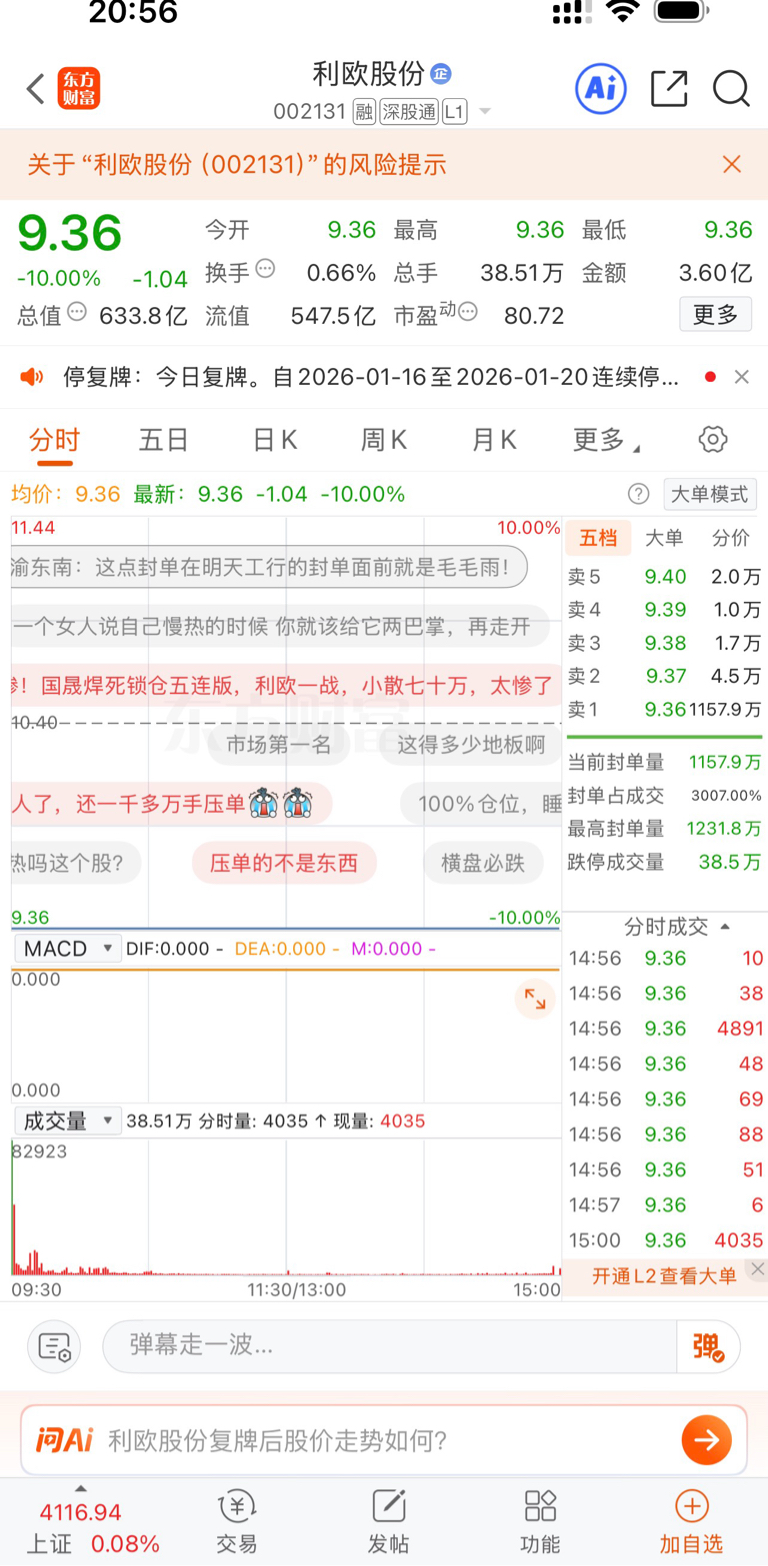Open the danmaku settings list icon
Image resolution: width=768 pixels, height=1566 pixels.
(x=54, y=1346)
